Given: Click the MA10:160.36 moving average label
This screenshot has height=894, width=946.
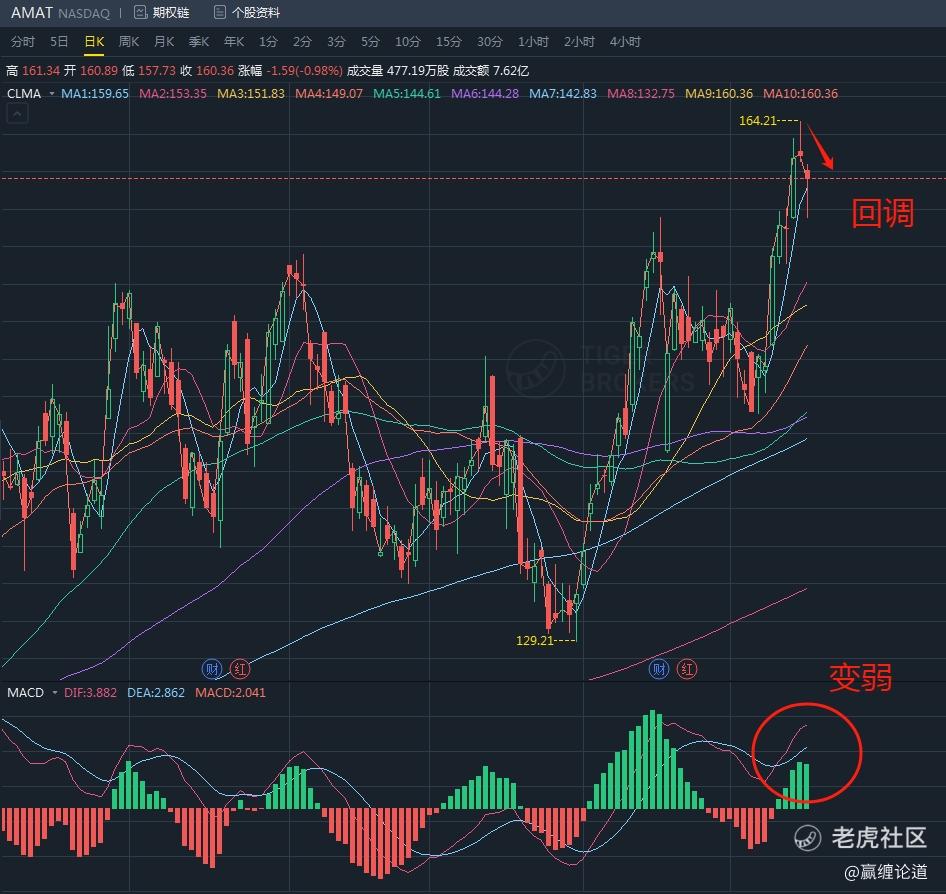Looking at the screenshot, I should [x=801, y=94].
